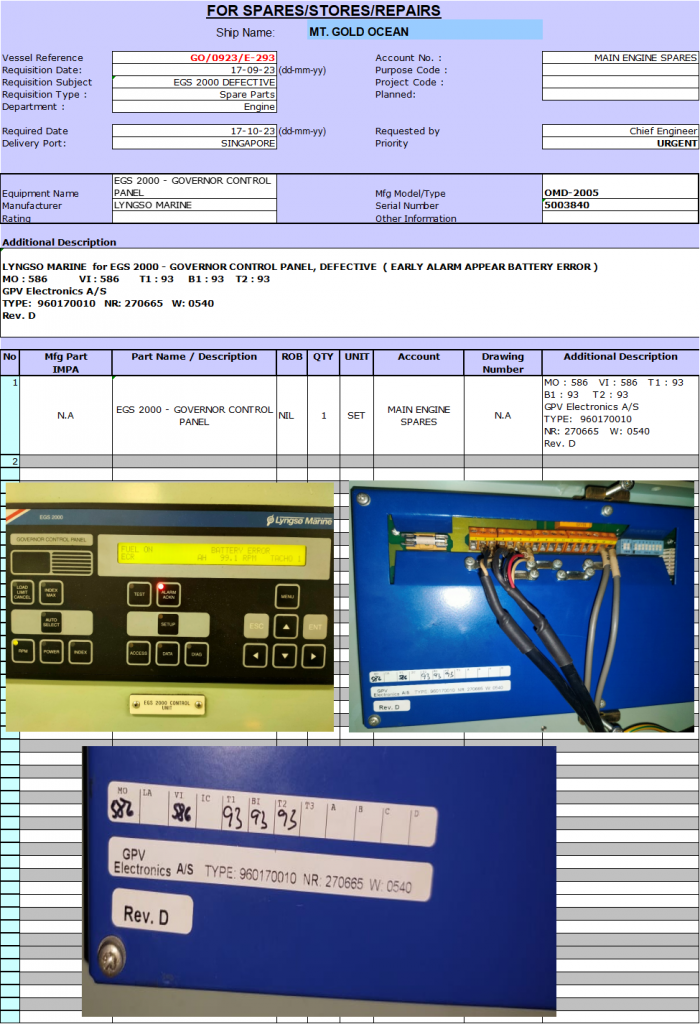Screen dimensions: 700x1024
Task: Click the ESC key in the panel photo
Action: (x=255, y=627)
